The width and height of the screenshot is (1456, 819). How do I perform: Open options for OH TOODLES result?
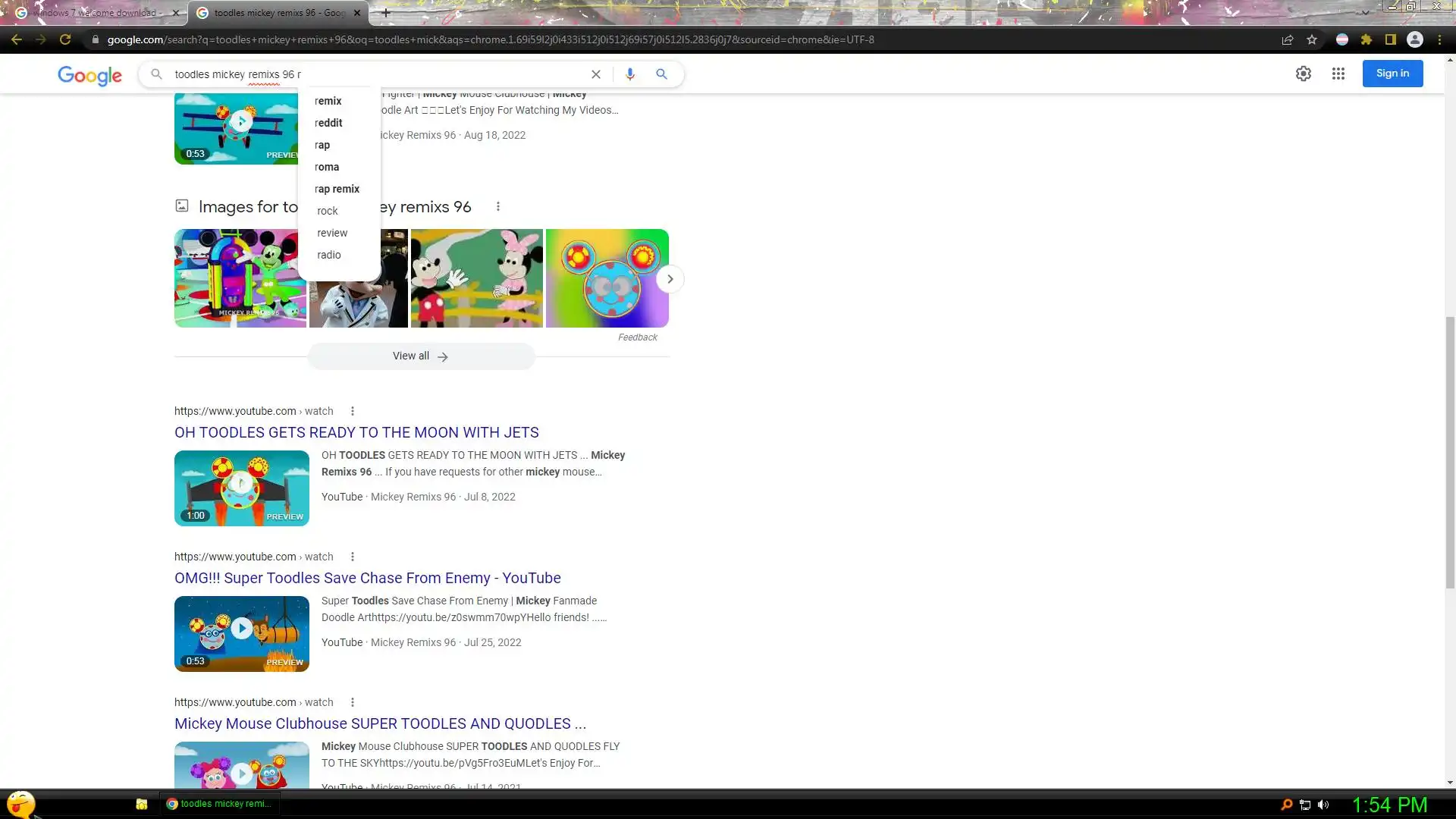point(352,411)
